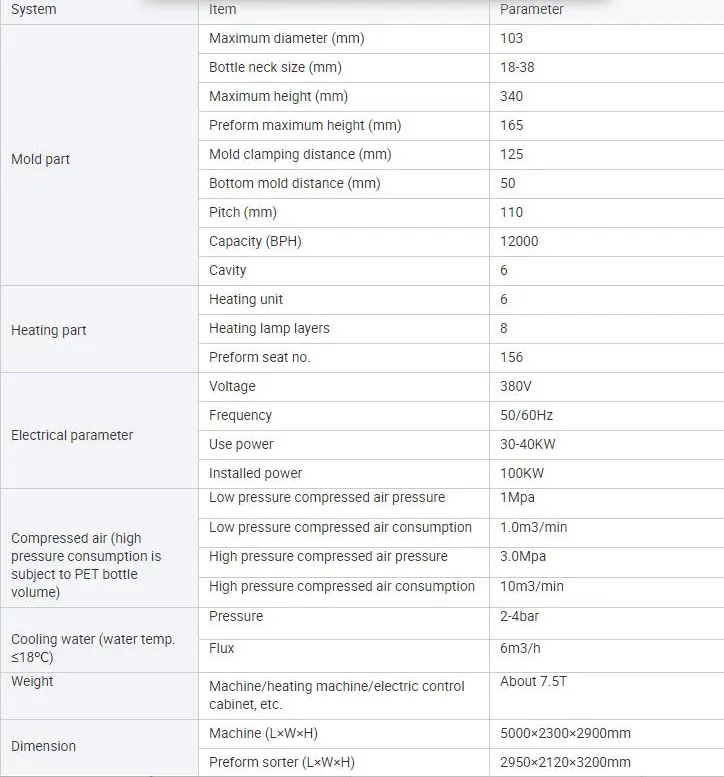This screenshot has height=777, width=724.
Task: Select the "High pressure compressed air pressure" cell
Action: click(x=328, y=556)
